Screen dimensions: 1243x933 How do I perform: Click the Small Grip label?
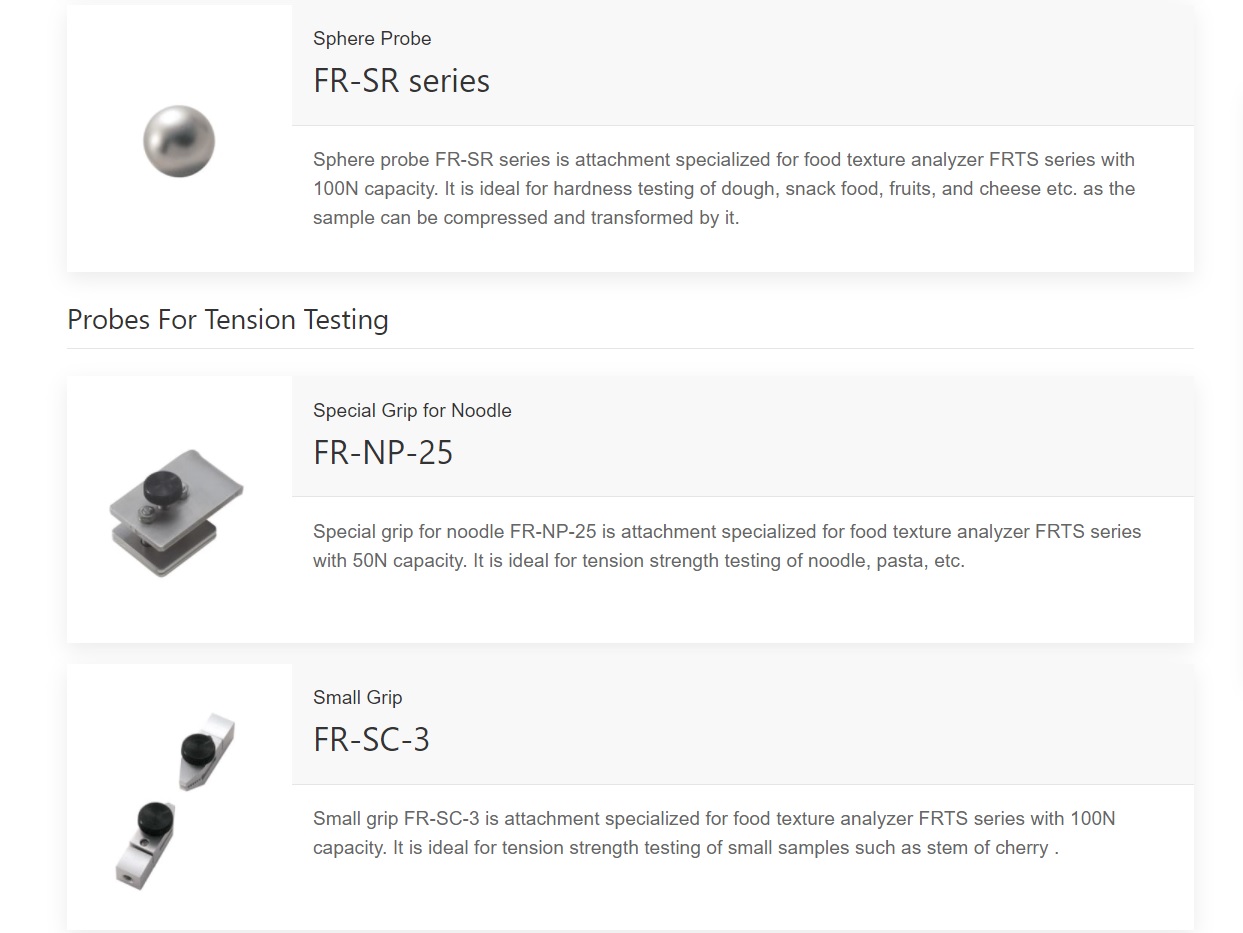coord(357,698)
